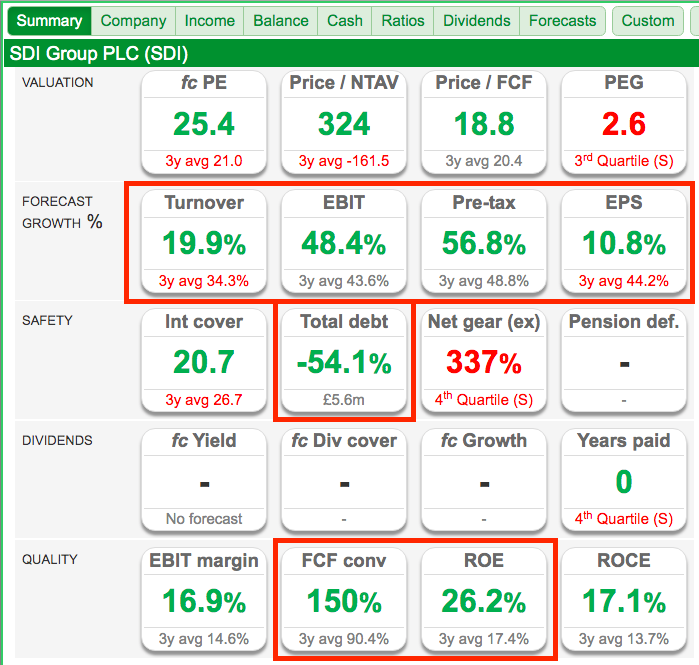
Task: Select the Price / NTAV card
Action: tap(344, 122)
